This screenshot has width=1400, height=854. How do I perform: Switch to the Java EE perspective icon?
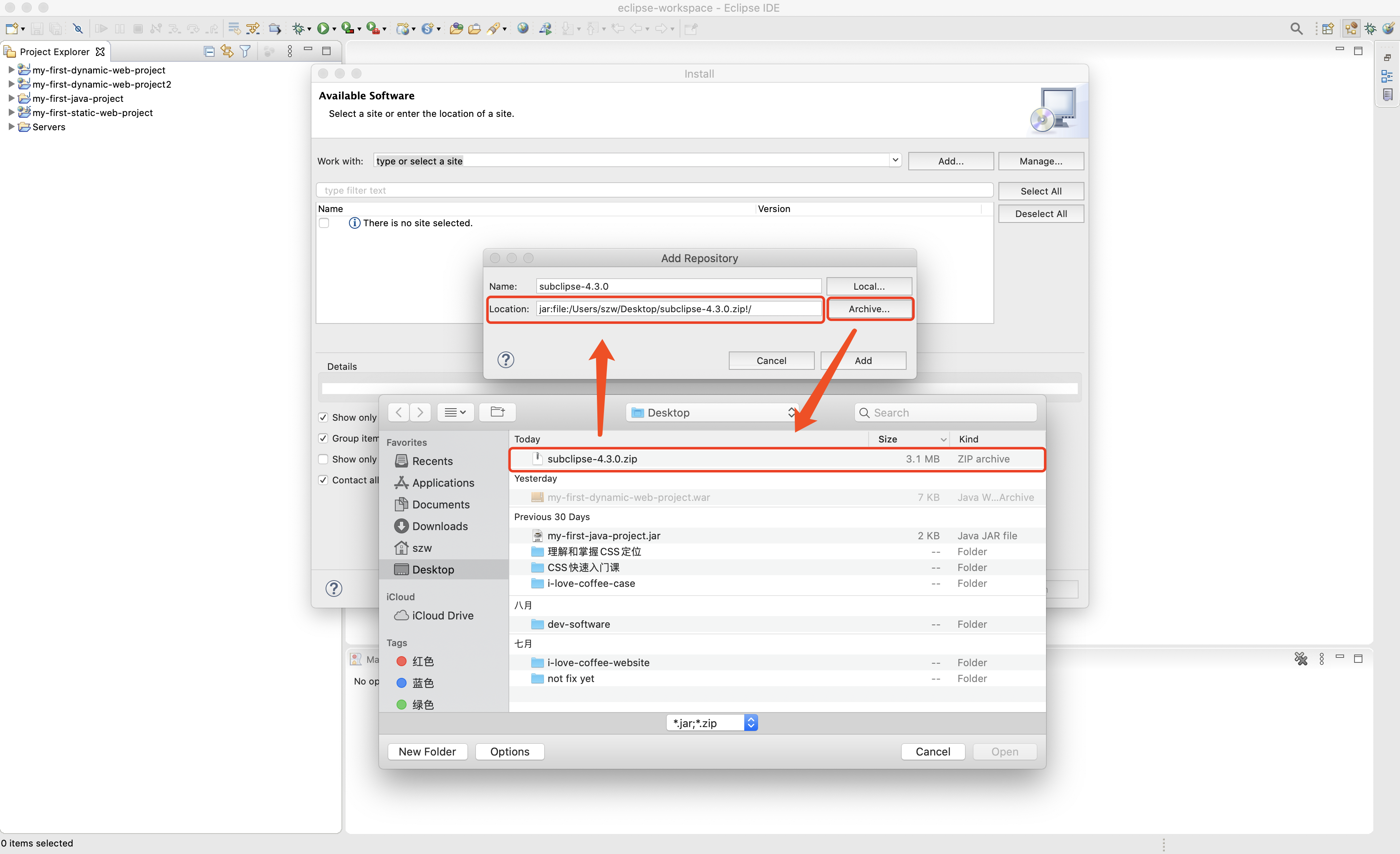[x=1351, y=28]
